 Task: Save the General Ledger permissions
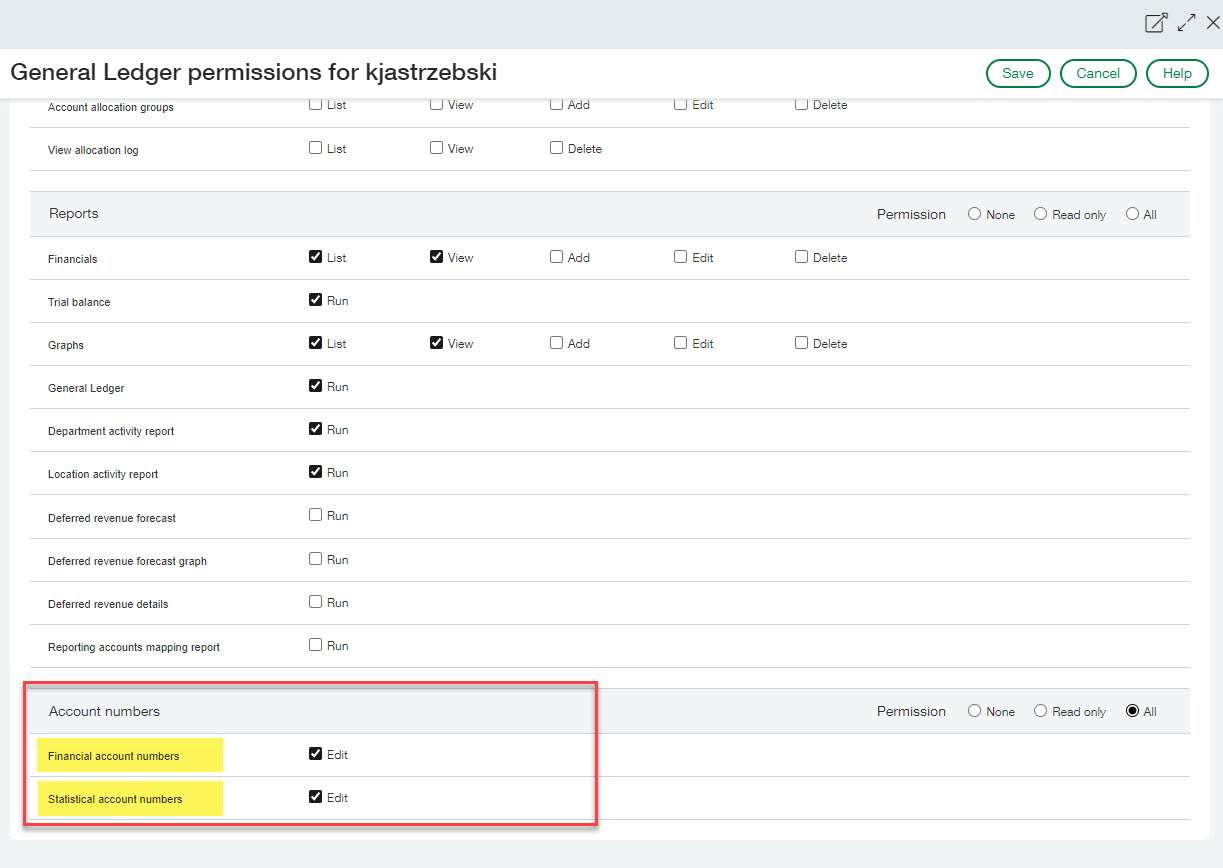(x=1017, y=73)
